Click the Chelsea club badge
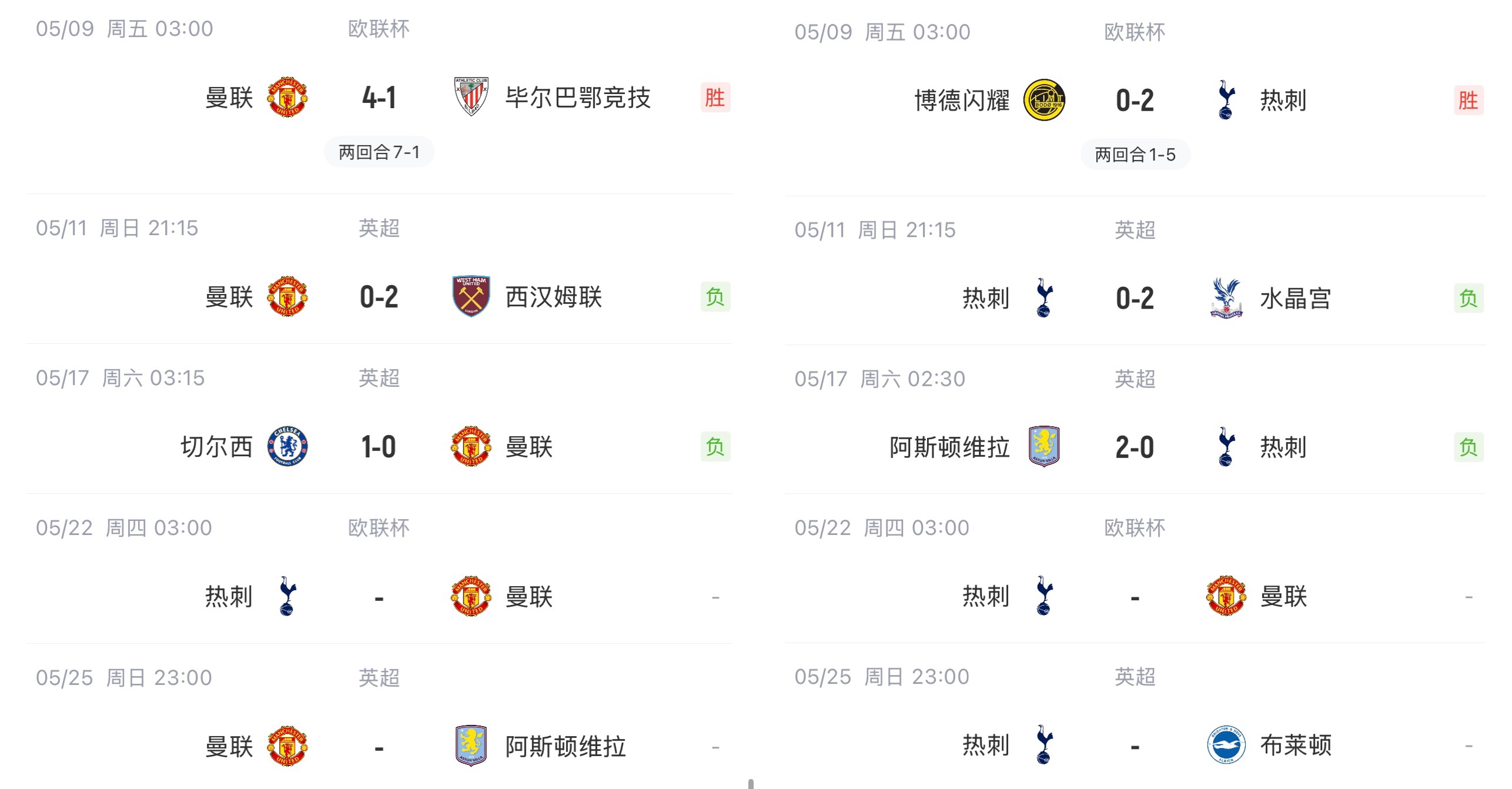The width and height of the screenshot is (1512, 789). (x=287, y=447)
